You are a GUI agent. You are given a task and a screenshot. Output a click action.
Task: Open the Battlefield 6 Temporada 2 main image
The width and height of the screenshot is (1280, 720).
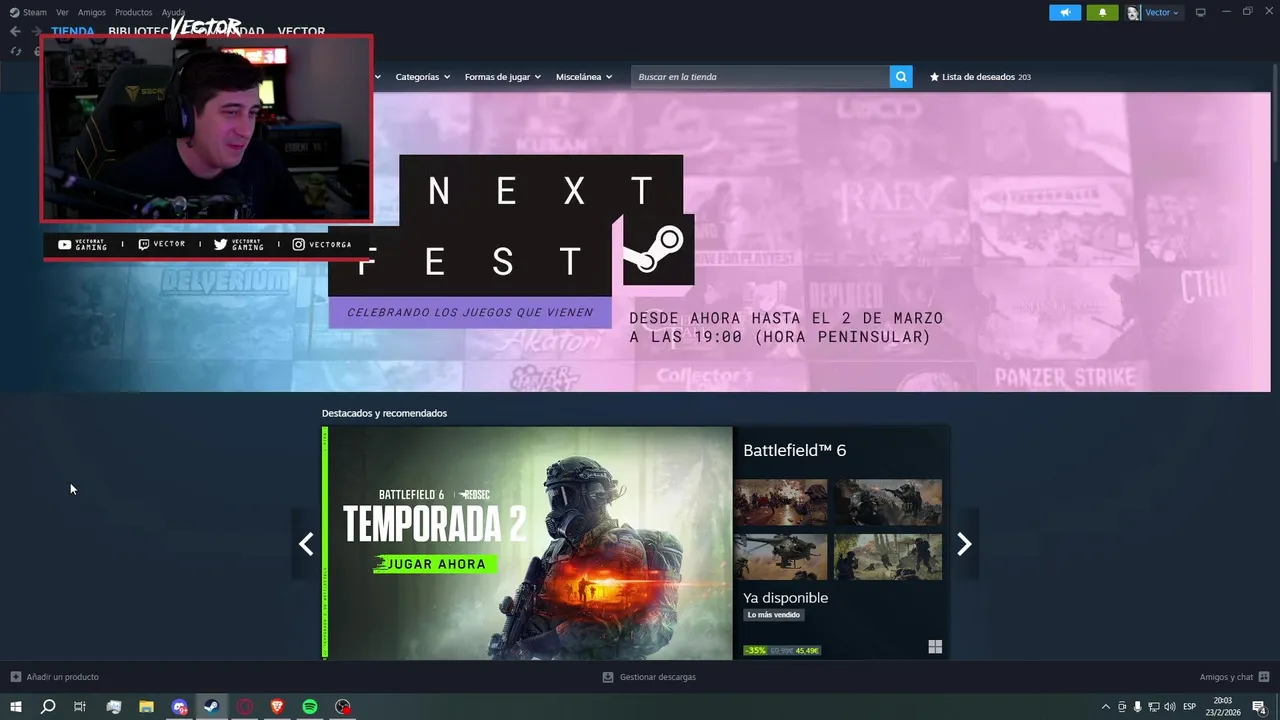tap(528, 543)
